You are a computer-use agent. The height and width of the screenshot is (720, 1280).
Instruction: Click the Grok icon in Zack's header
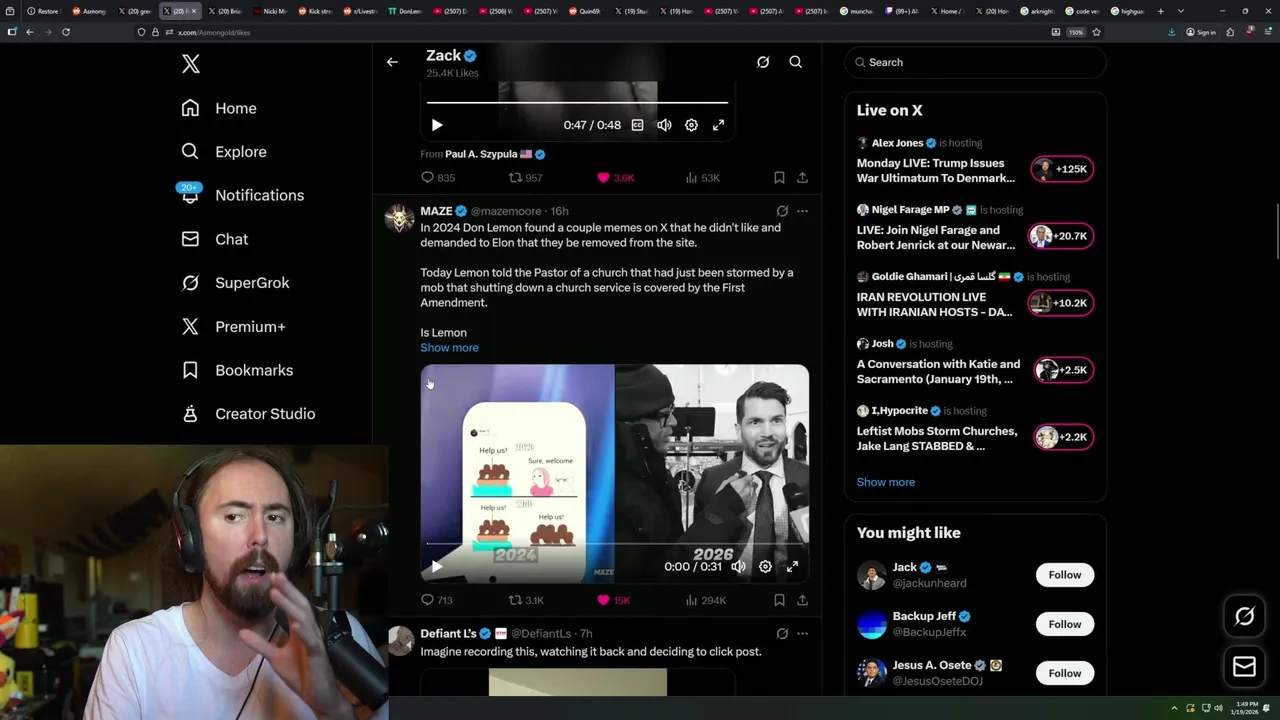coord(763,62)
